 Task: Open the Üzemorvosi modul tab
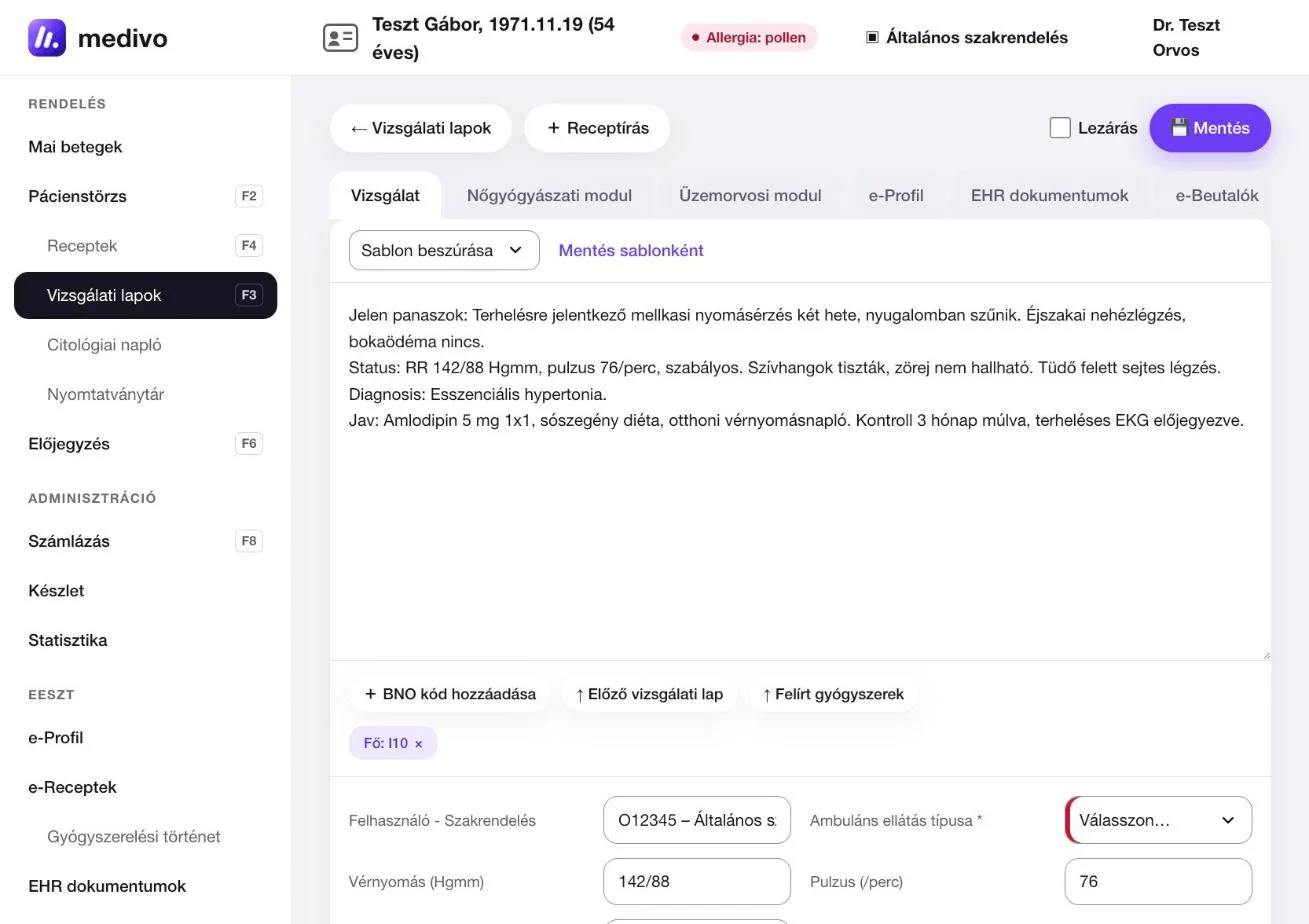[x=750, y=195]
